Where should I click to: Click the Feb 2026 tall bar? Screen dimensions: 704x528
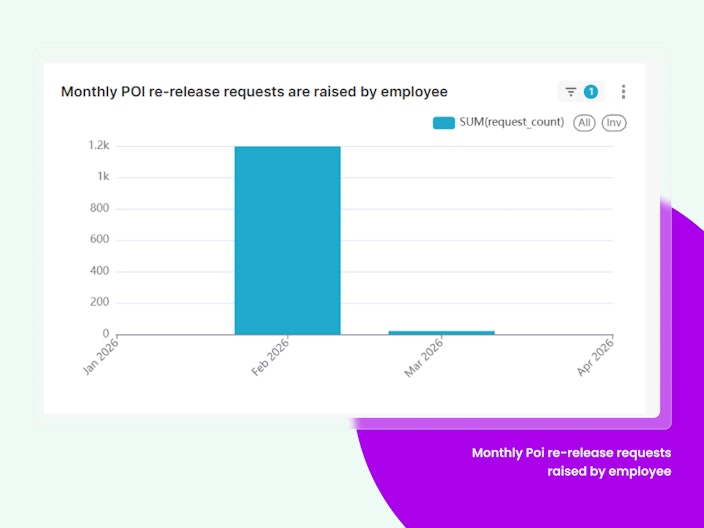[x=287, y=240]
